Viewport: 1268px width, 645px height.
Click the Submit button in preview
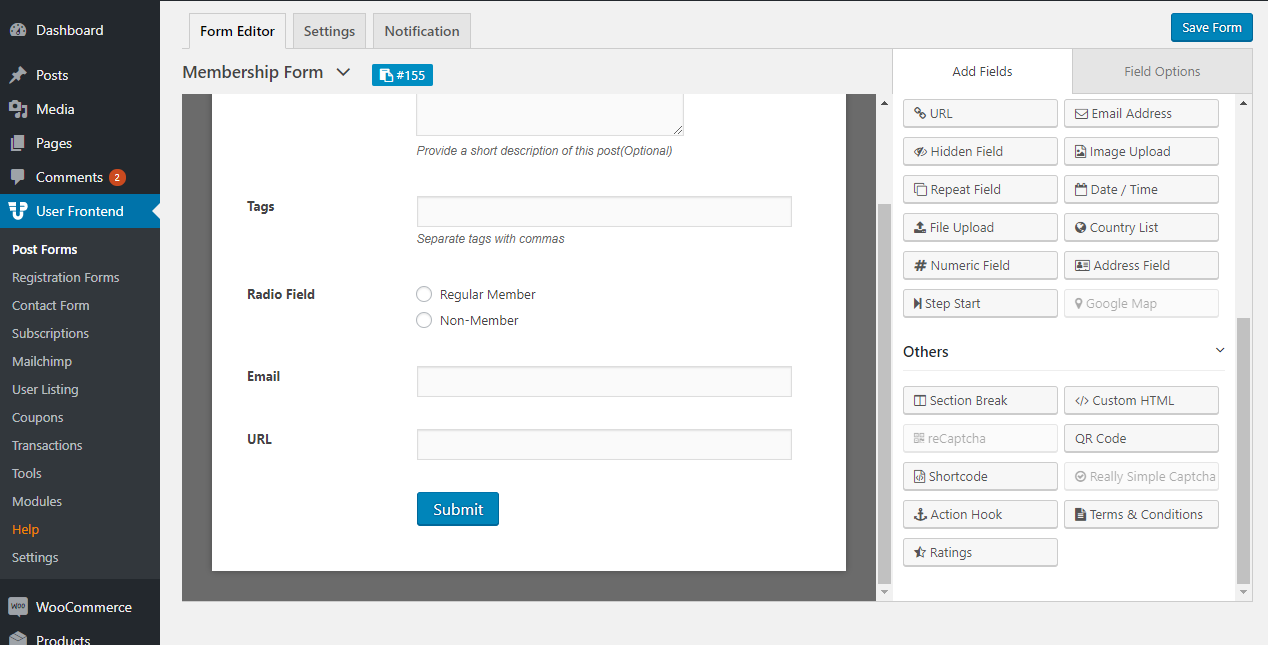click(458, 509)
